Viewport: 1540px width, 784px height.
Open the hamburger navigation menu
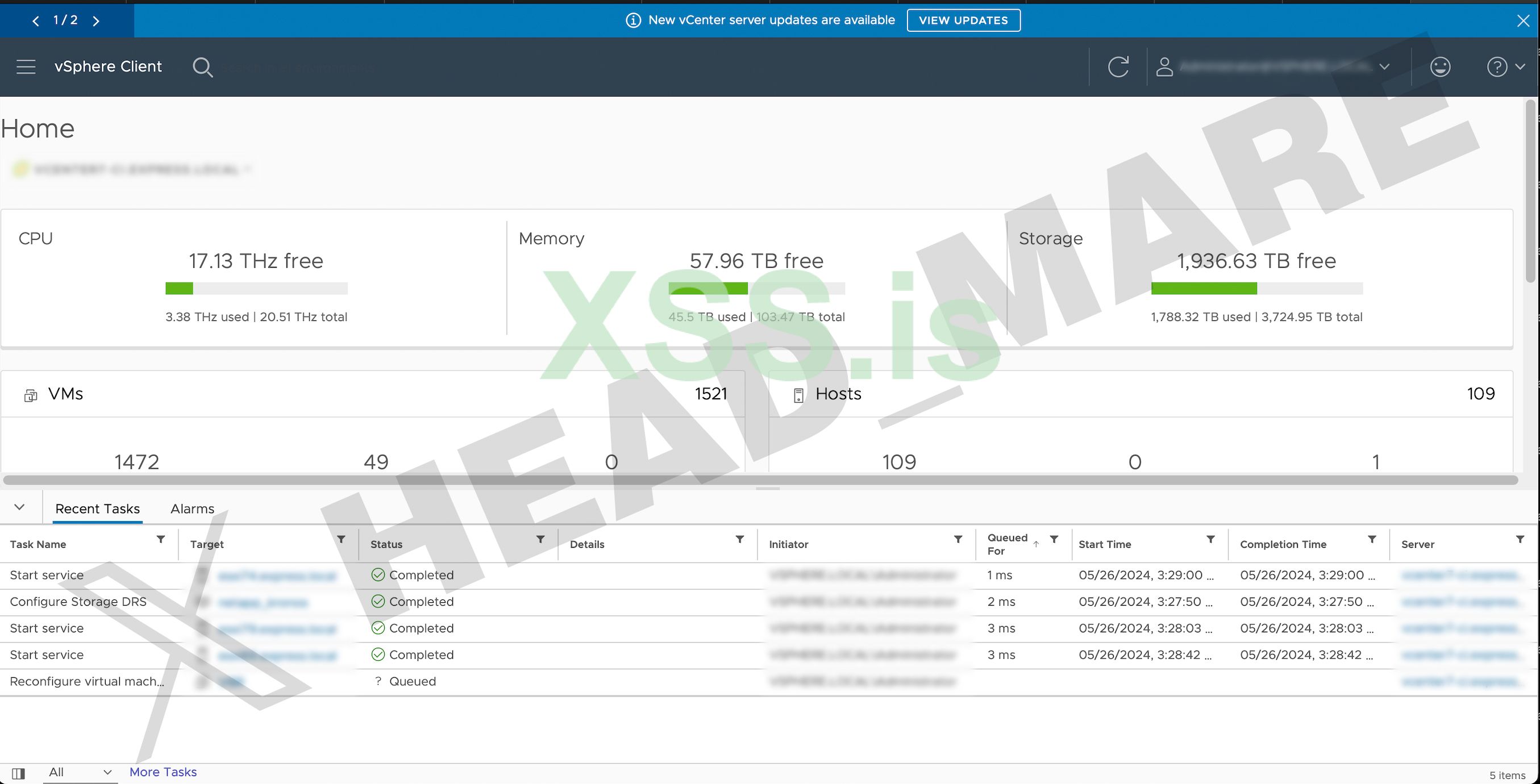pos(26,66)
